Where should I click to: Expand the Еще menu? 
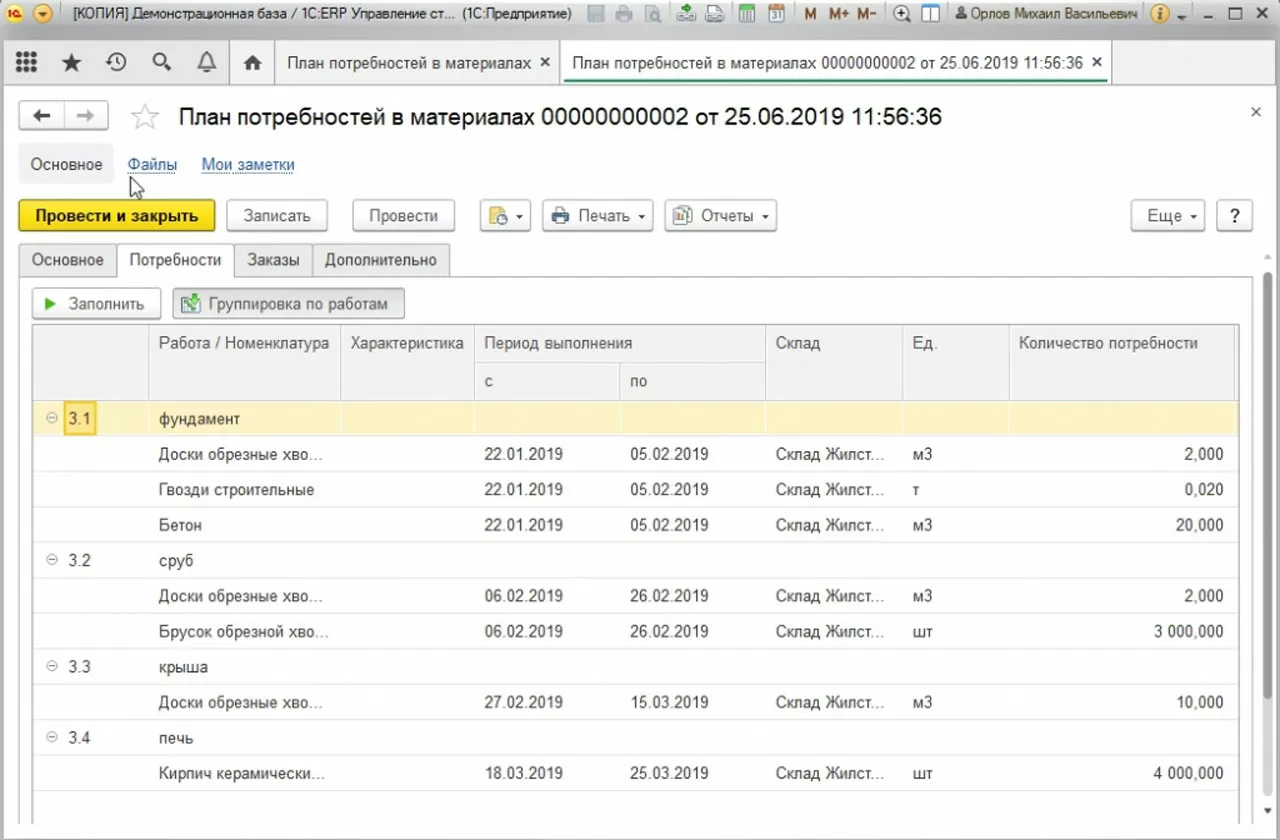tap(1167, 216)
